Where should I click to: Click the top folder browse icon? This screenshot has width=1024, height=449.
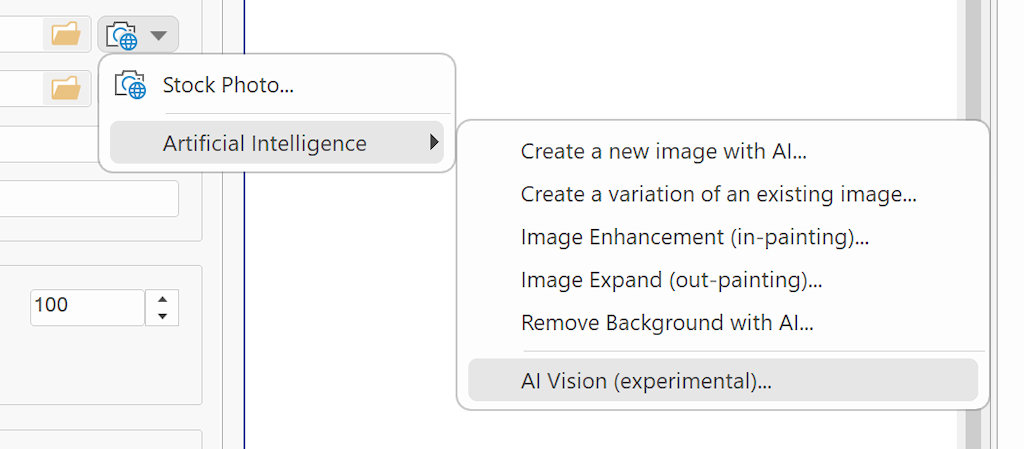click(67, 33)
